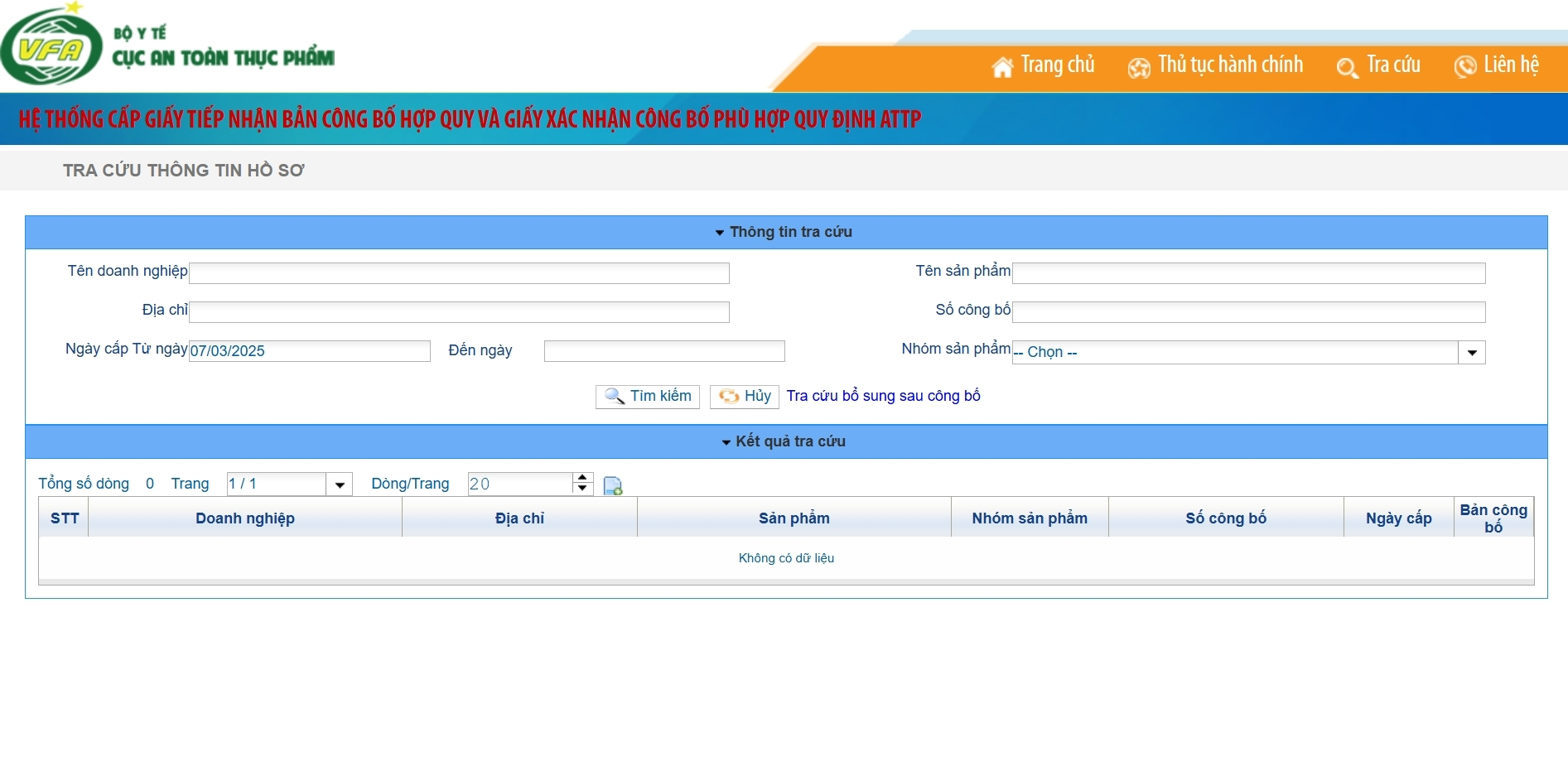
Task: Decrease the Dòng/Trang rows value
Action: click(x=583, y=489)
